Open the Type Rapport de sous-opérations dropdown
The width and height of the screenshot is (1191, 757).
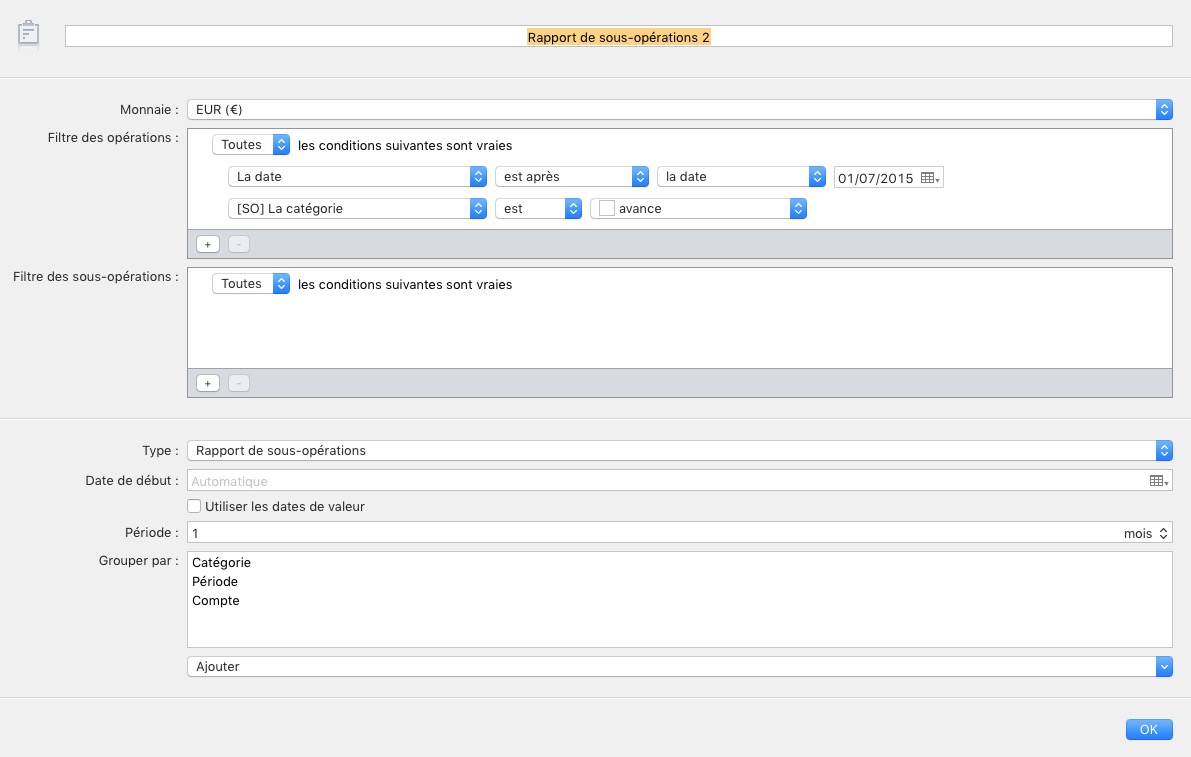(679, 450)
